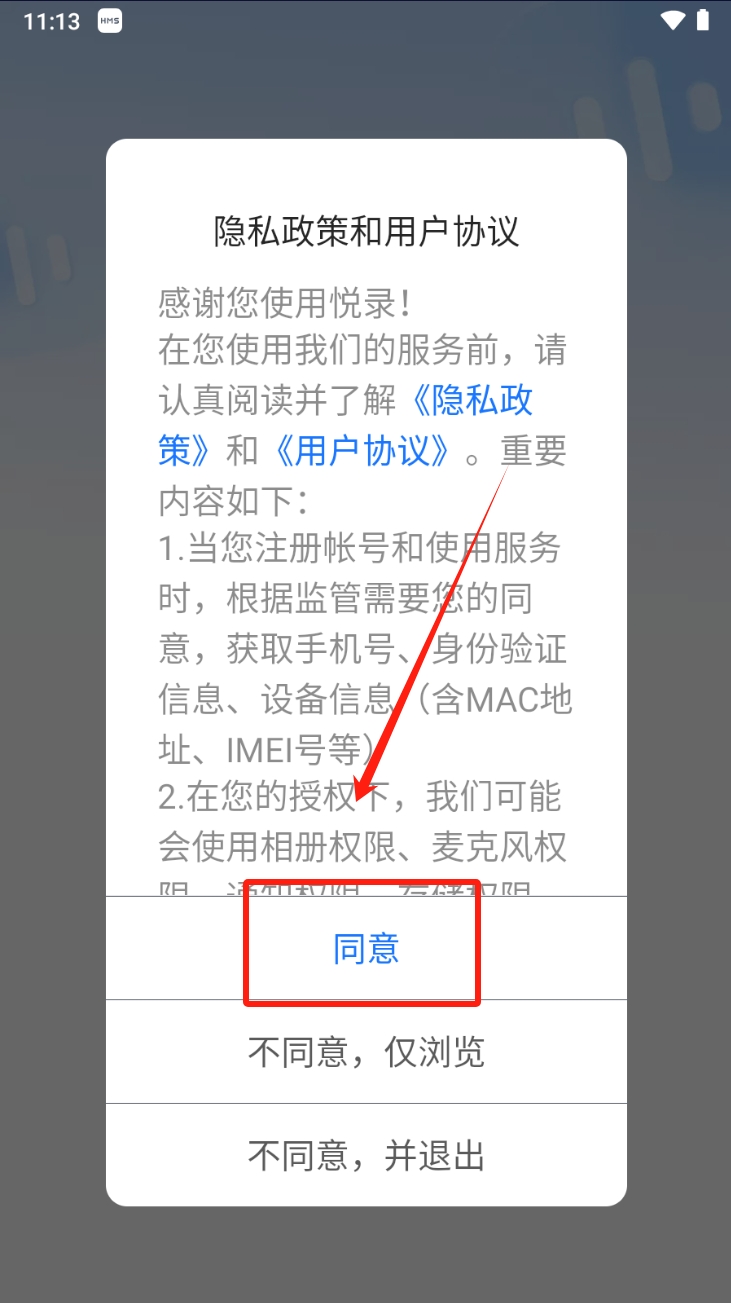
Task: Tap the Wi-Fi signal icon
Action: coord(673,20)
